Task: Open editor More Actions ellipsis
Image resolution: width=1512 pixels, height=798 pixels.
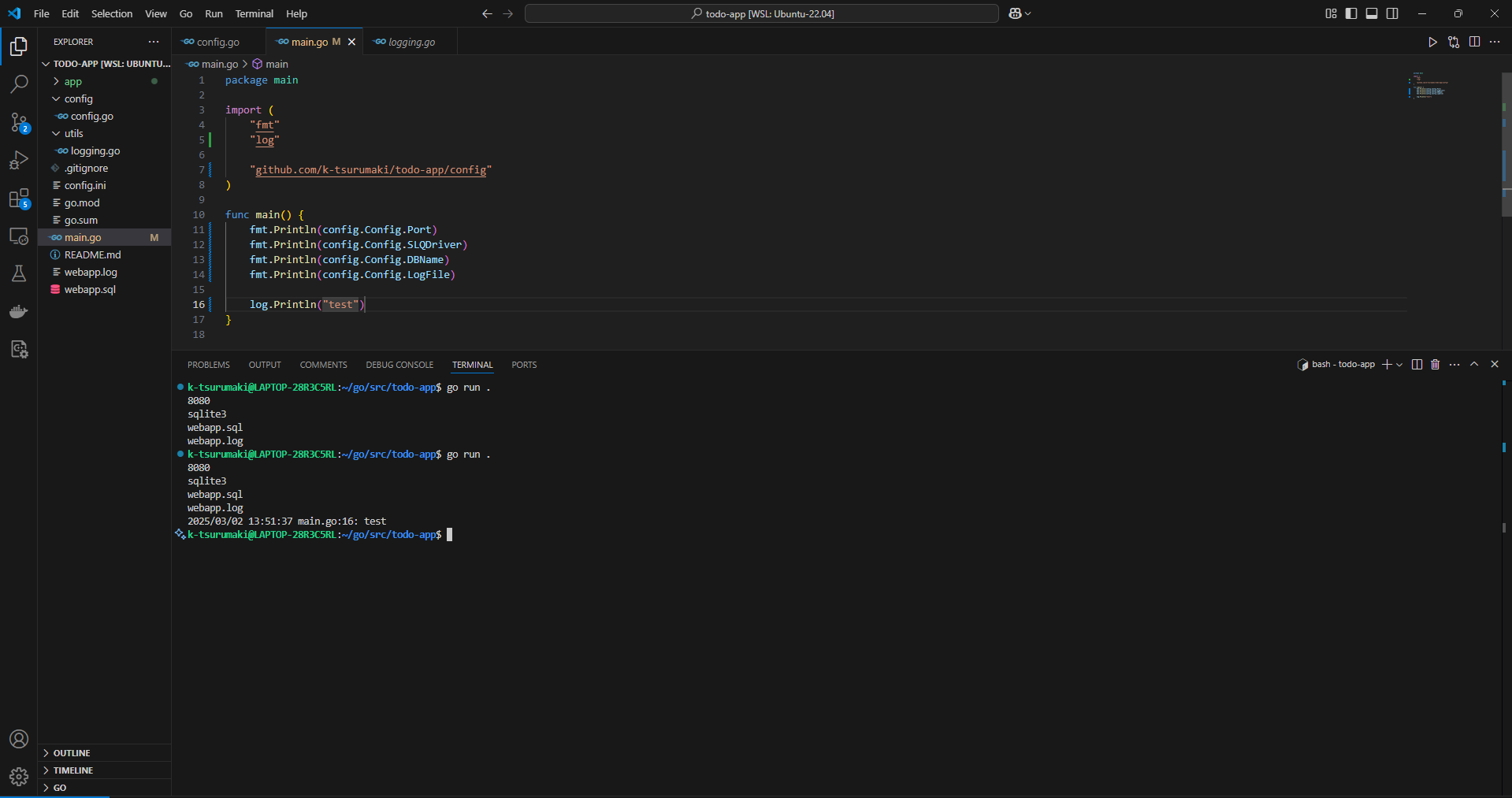Action: point(1495,43)
